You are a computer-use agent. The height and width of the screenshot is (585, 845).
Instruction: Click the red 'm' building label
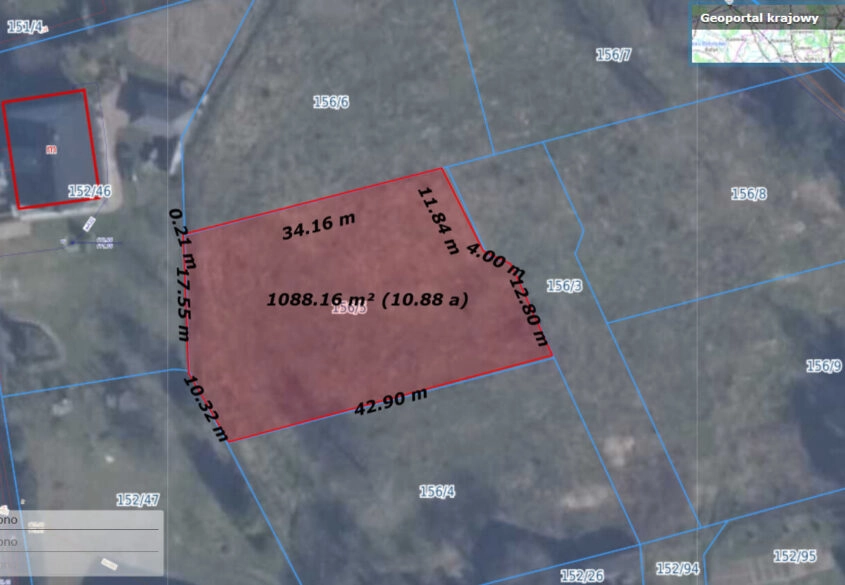(x=51, y=150)
